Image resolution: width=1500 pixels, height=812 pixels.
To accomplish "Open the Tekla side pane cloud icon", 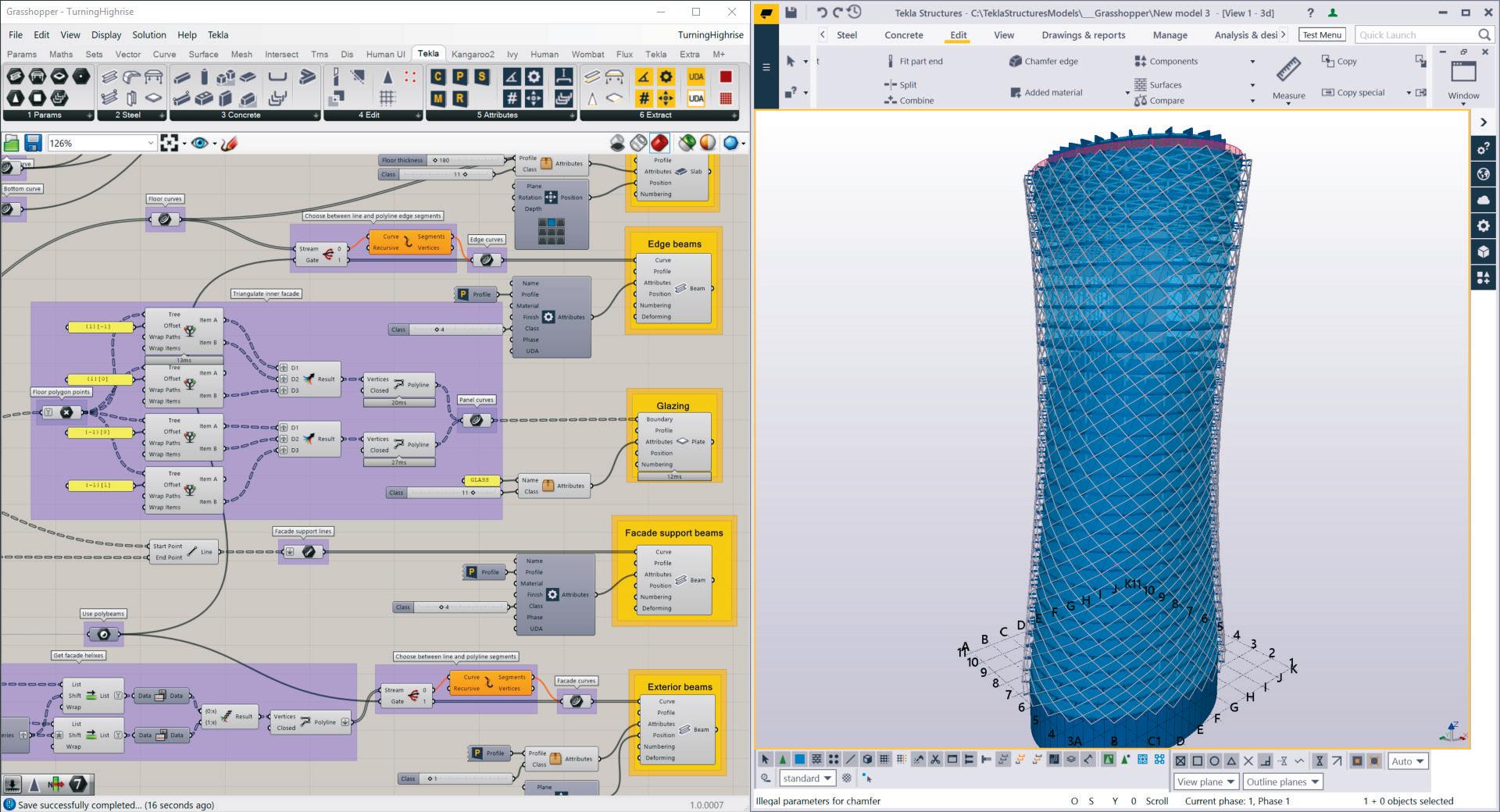I will 1484,200.
